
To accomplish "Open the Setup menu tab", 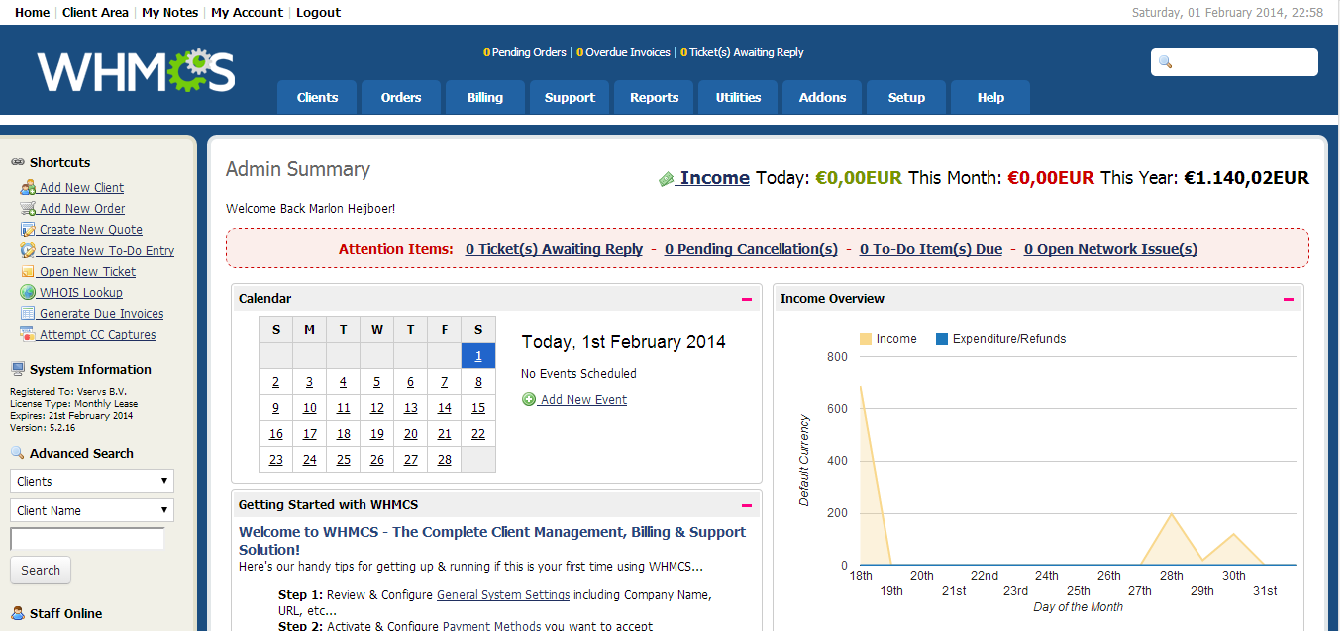I will pyautogui.click(x=906, y=97).
